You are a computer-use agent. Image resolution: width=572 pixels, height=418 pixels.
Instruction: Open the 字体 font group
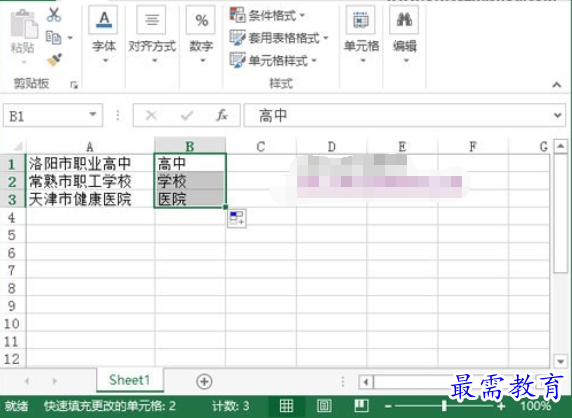[104, 35]
